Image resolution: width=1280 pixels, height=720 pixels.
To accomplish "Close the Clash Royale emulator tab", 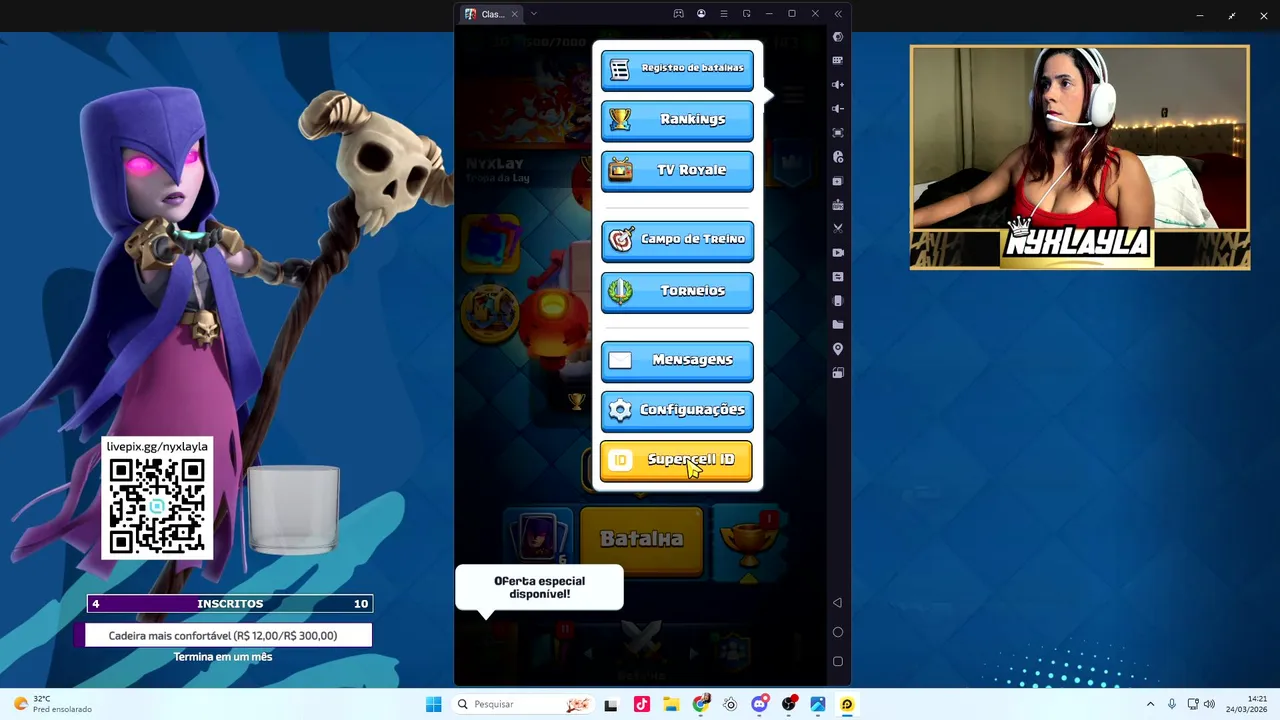I will (x=514, y=14).
